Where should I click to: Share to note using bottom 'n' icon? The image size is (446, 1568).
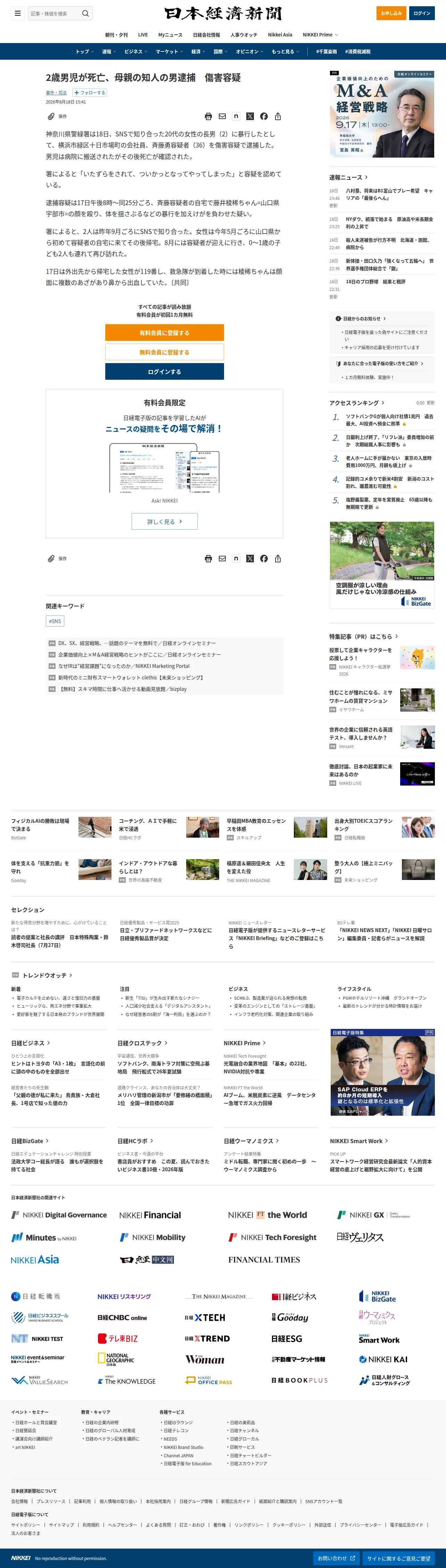[236, 558]
